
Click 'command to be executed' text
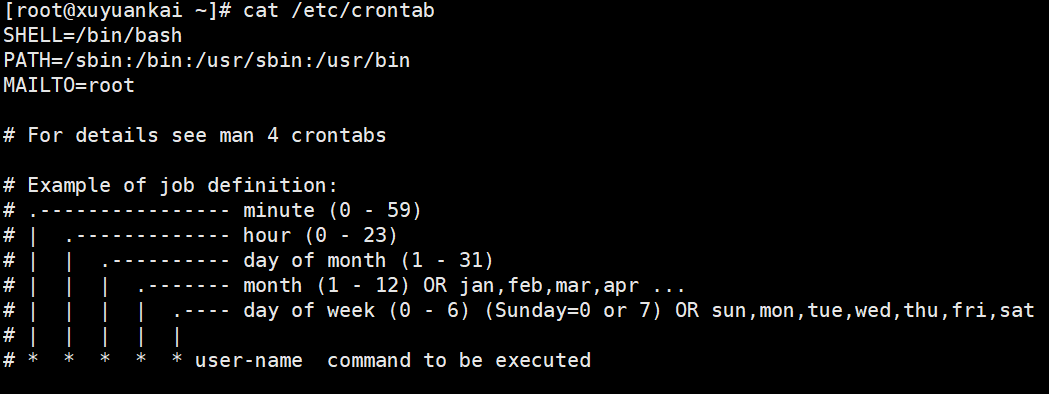[x=459, y=361]
